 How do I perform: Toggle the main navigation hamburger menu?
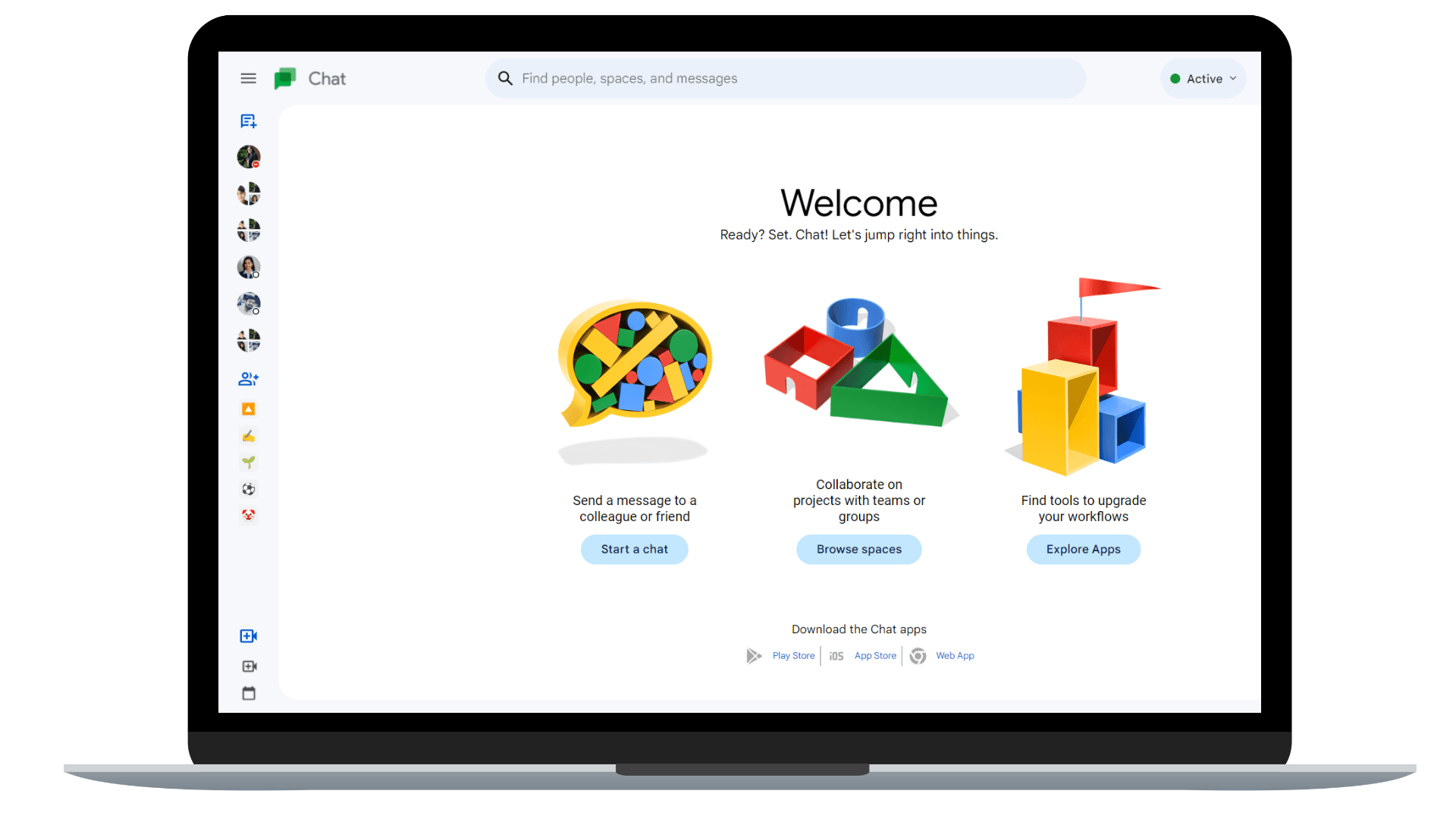(x=248, y=78)
